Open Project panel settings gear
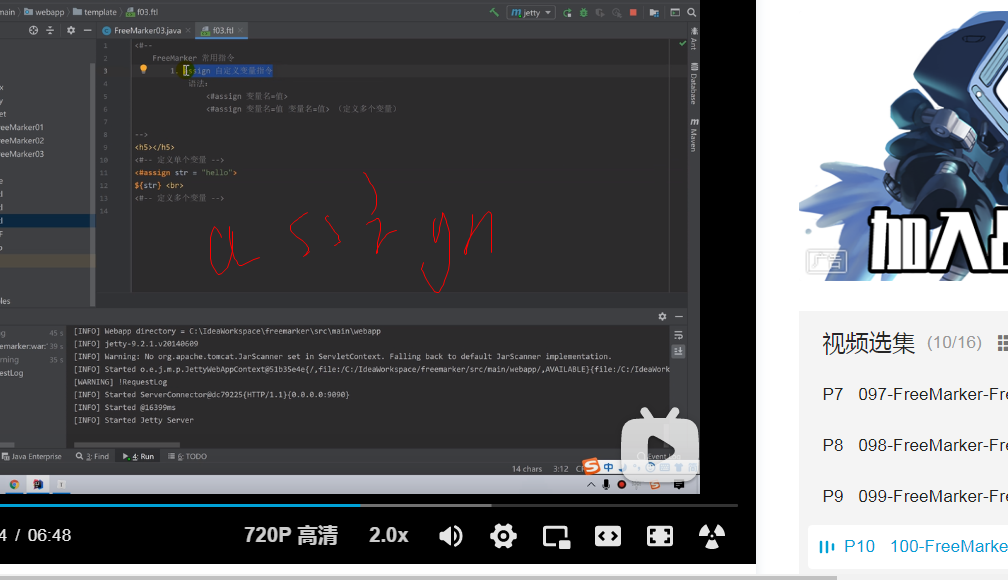Image resolution: width=1008 pixels, height=580 pixels. click(x=71, y=30)
